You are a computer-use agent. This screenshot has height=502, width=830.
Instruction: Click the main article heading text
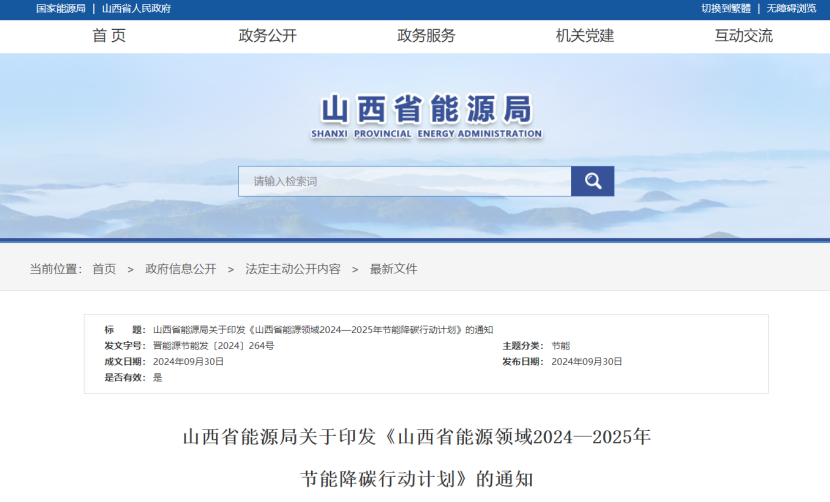(416, 437)
